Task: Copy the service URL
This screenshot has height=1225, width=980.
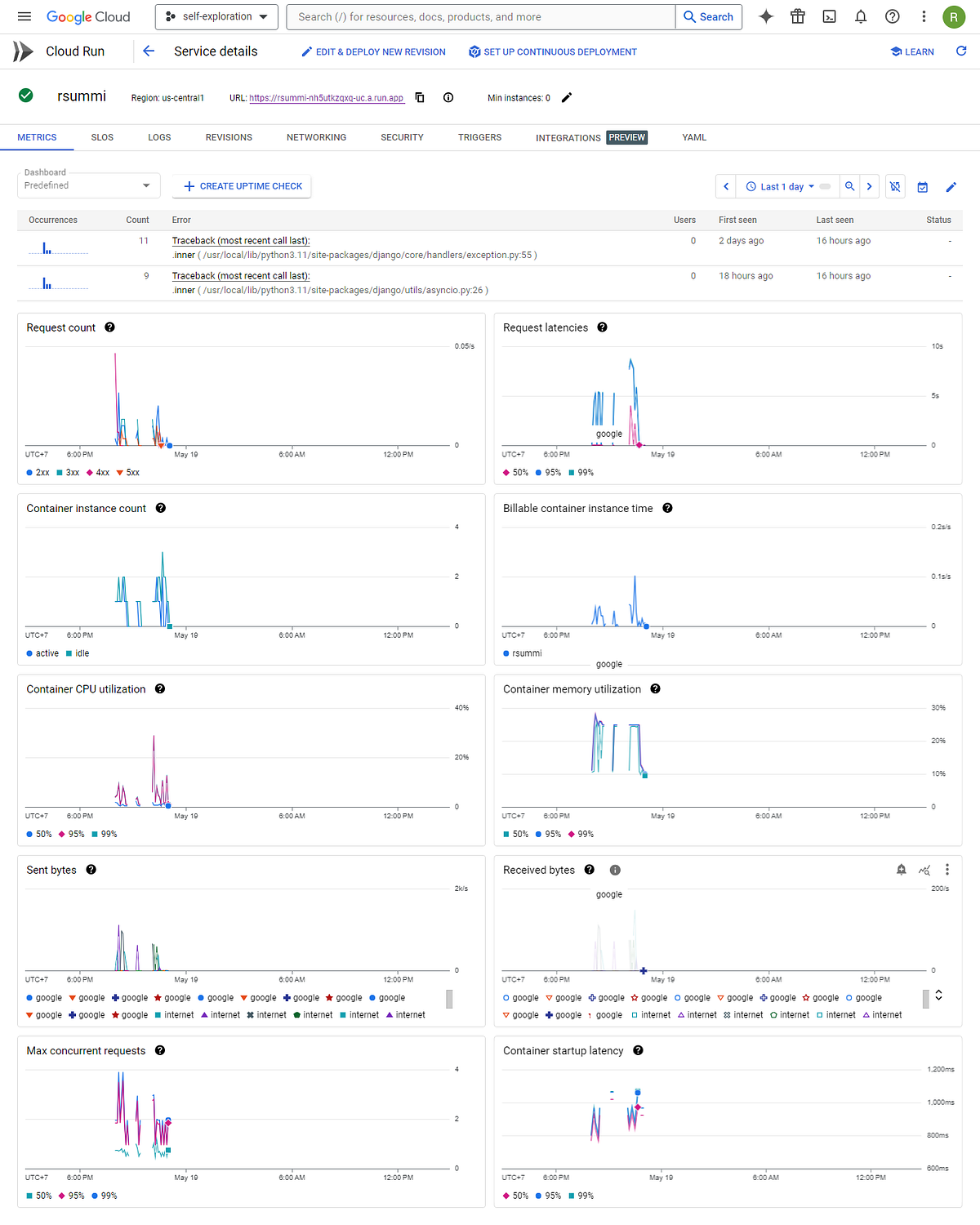Action: [419, 97]
